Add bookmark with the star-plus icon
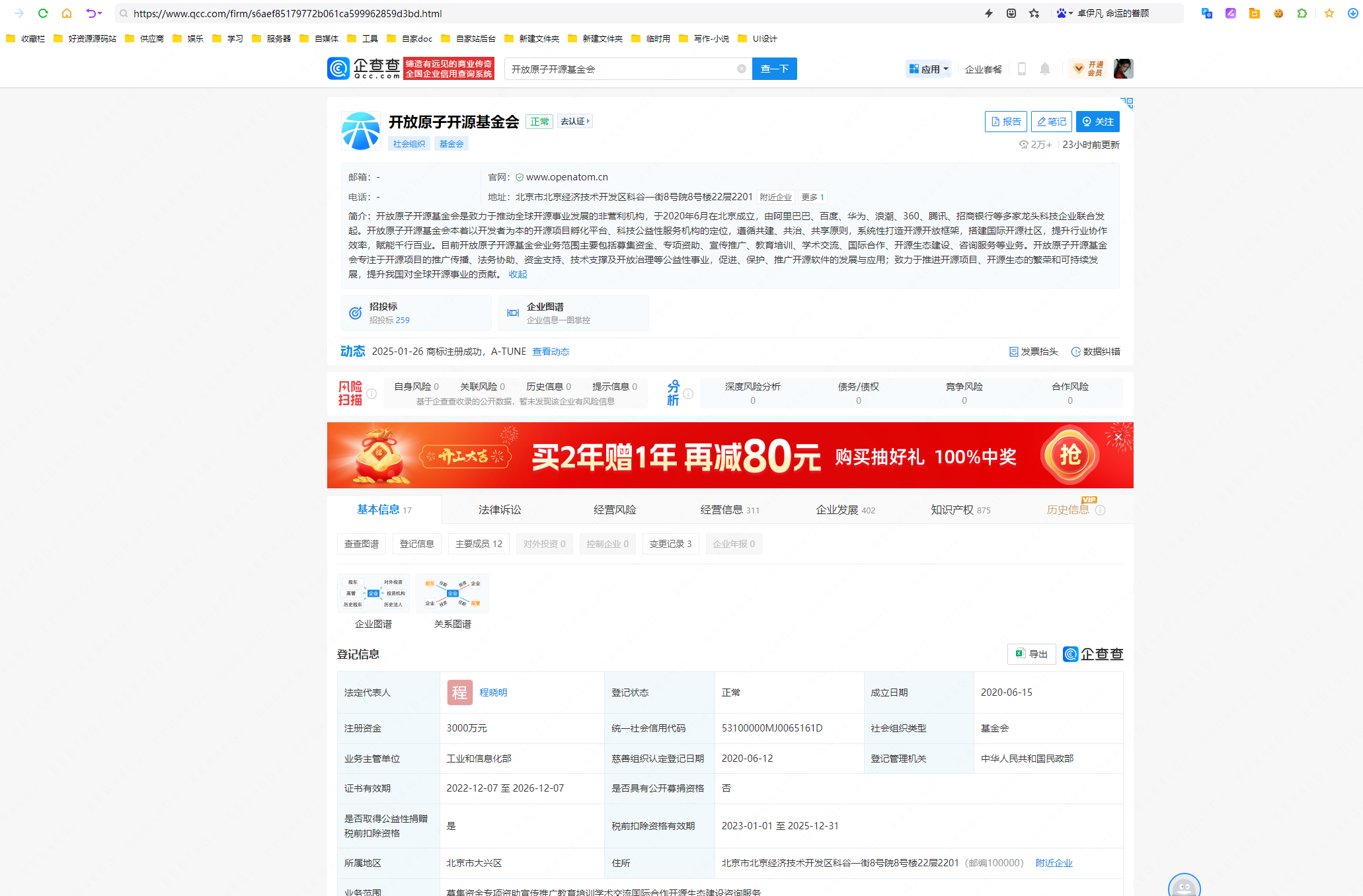This screenshot has width=1363, height=896. 1034,13
